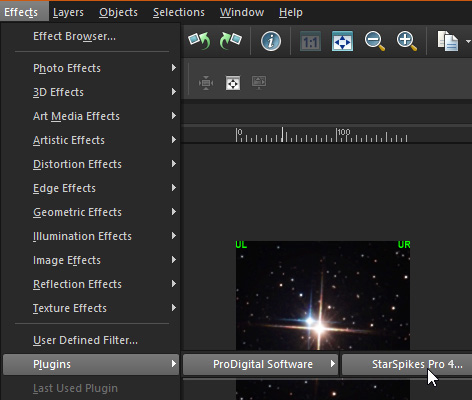Expand Edge Effects submenu
The image size is (472, 400).
point(91,188)
